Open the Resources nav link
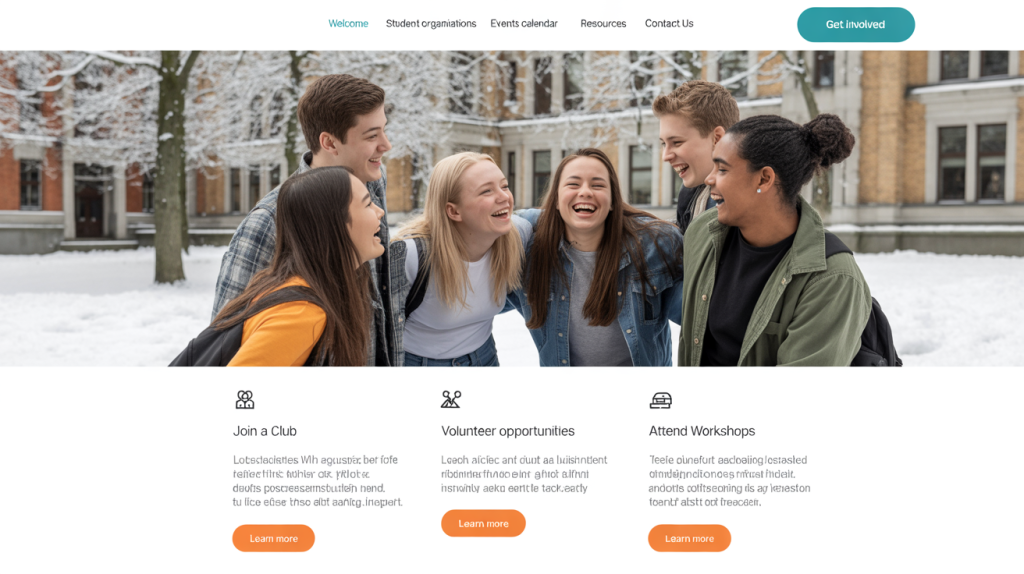The height and width of the screenshot is (574, 1024). click(603, 24)
